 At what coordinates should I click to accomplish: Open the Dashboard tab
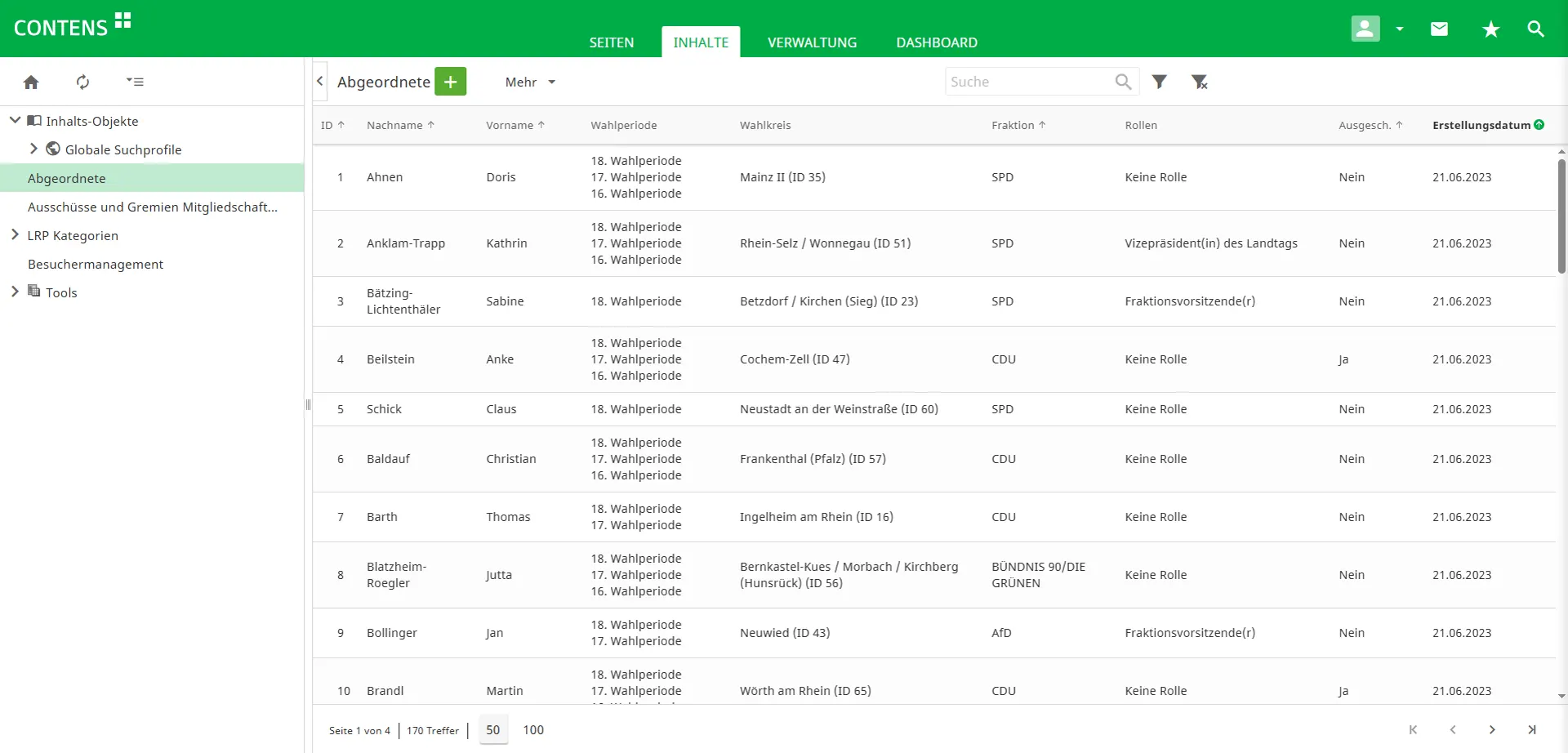pos(936,42)
